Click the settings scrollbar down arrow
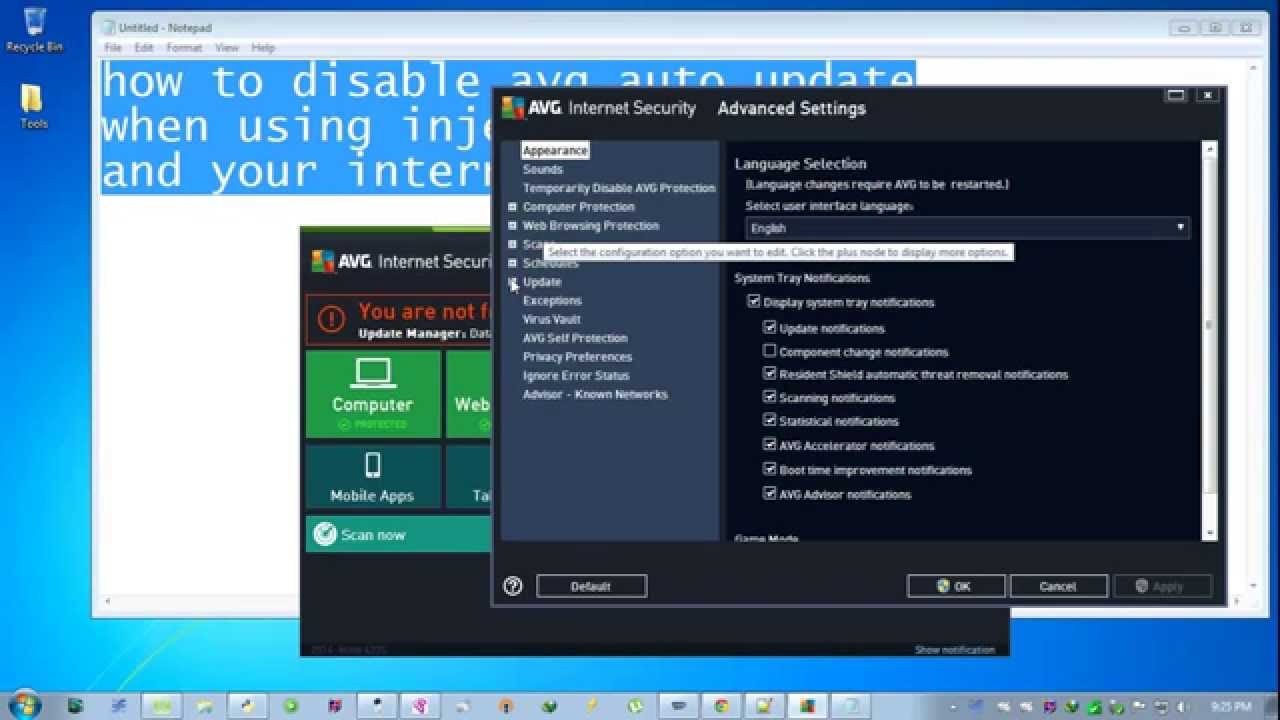Image resolution: width=1280 pixels, height=720 pixels. tap(1210, 533)
